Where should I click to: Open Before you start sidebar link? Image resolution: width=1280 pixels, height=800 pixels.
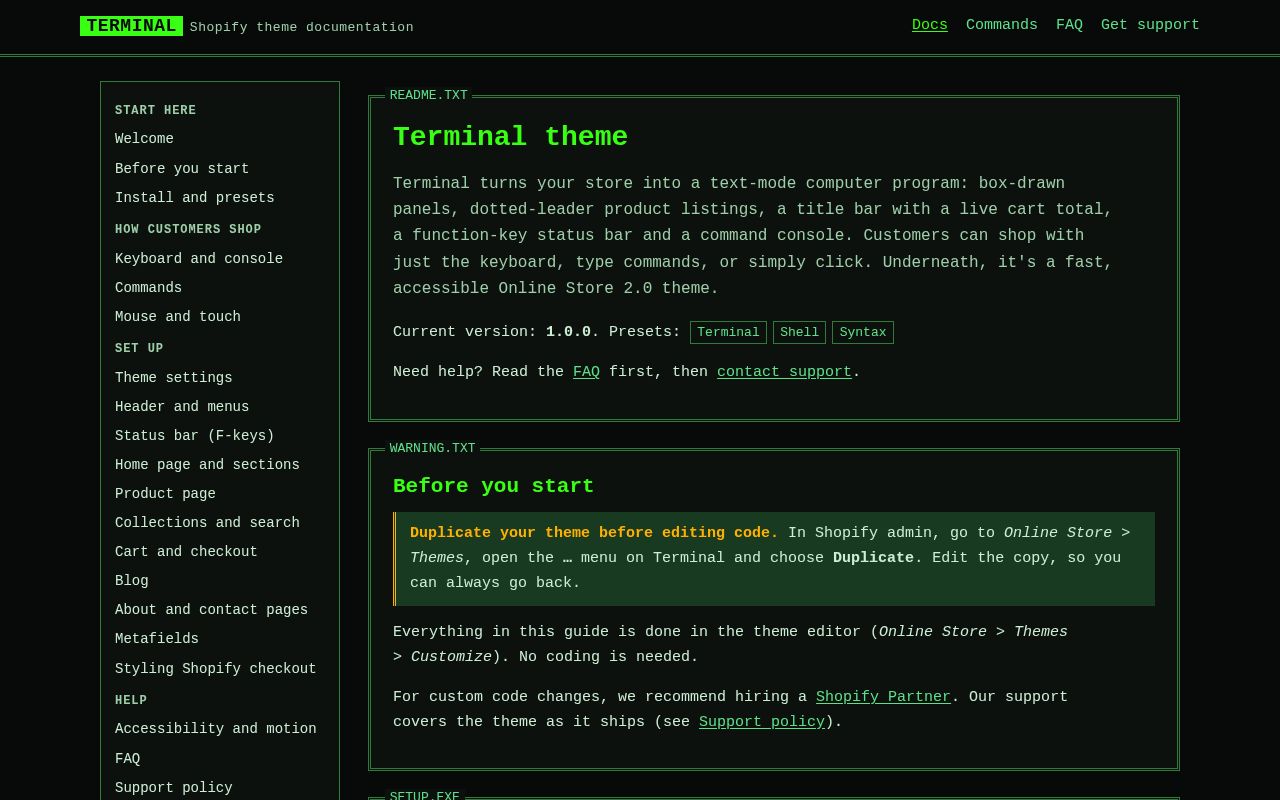coord(182,169)
